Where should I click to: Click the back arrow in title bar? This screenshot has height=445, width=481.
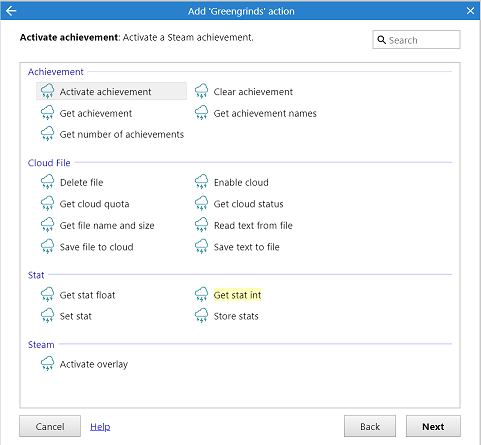[11, 11]
